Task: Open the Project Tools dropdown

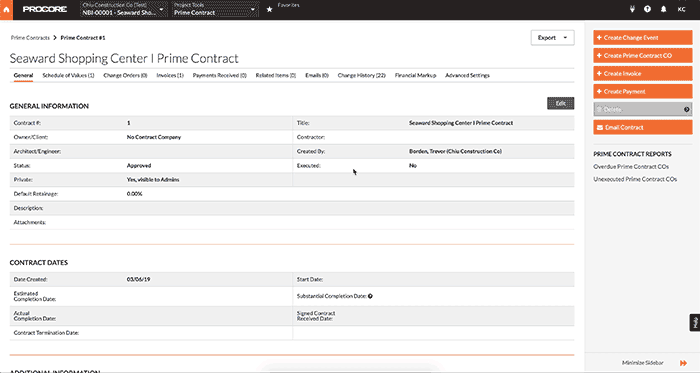Action: point(215,9)
